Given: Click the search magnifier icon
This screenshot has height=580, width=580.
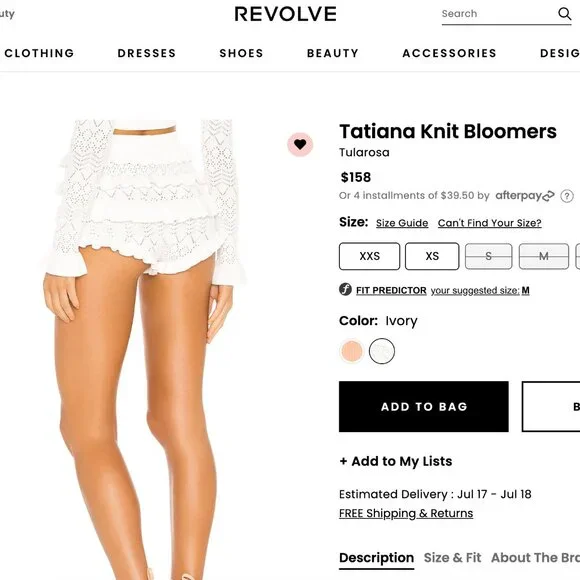Looking at the screenshot, I should point(564,14).
